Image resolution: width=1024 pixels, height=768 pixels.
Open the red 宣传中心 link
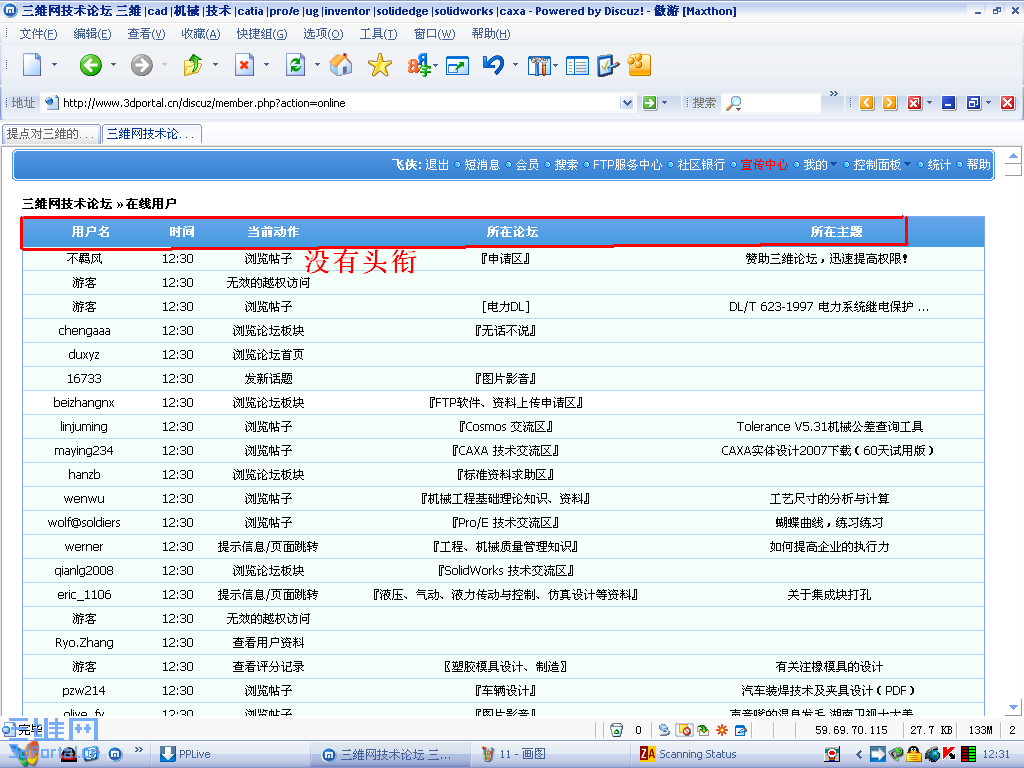pyautogui.click(x=764, y=165)
